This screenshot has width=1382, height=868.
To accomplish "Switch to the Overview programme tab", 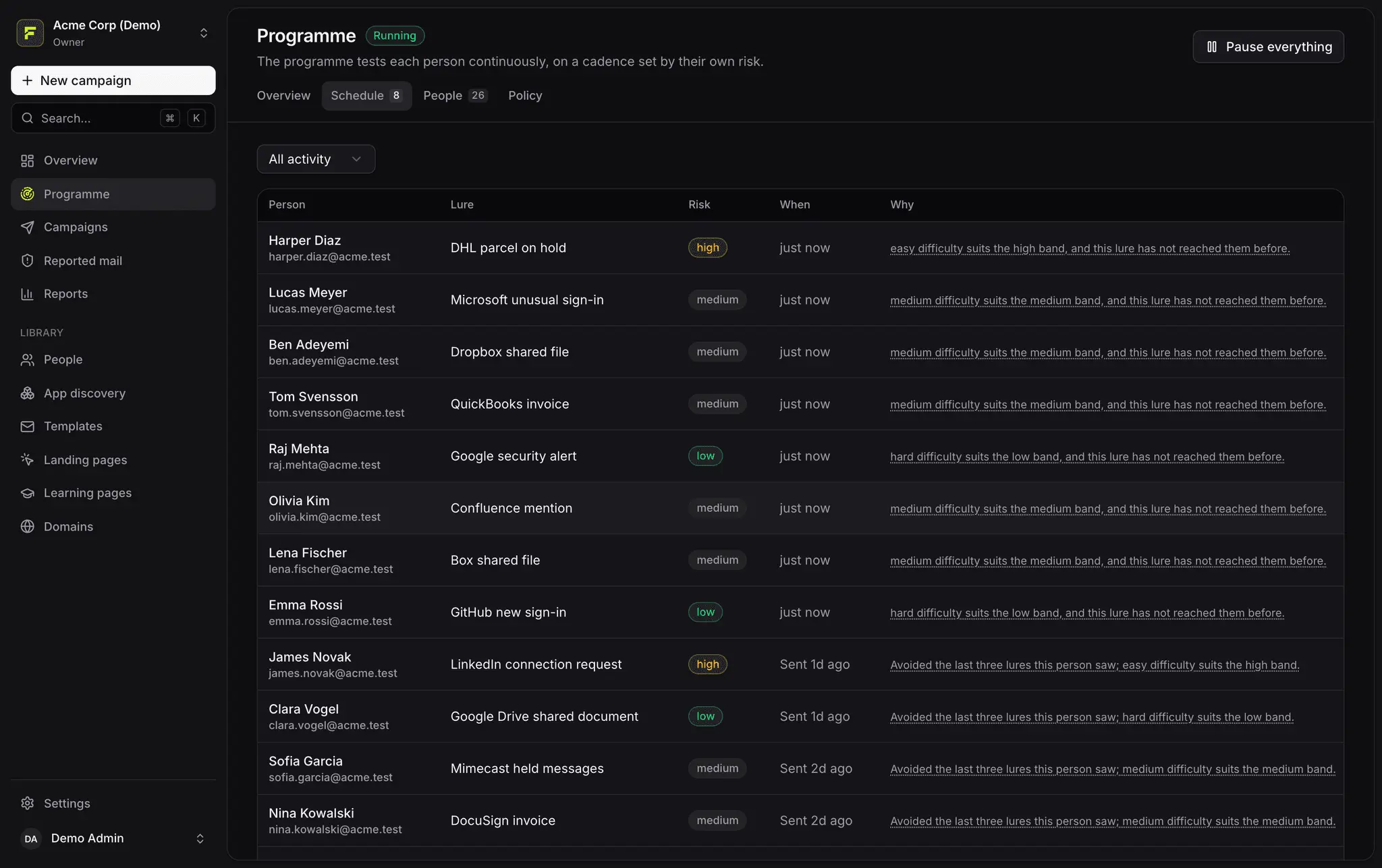I will point(283,96).
